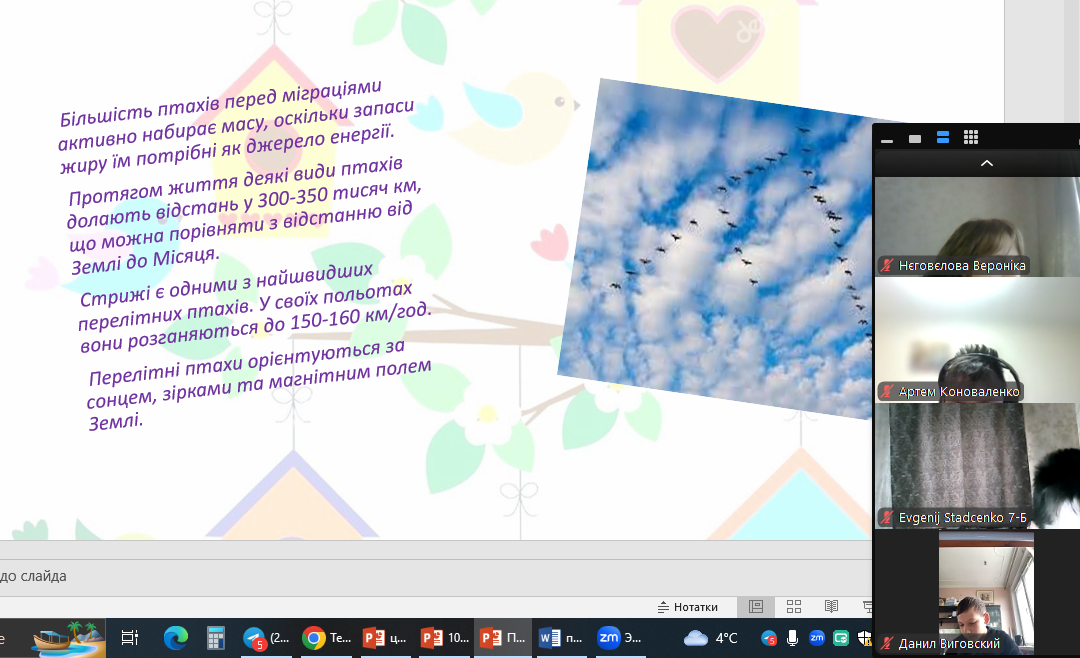Image resolution: width=1080 pixels, height=658 pixels.
Task: Open Task View on the taskbar
Action: coord(129,638)
